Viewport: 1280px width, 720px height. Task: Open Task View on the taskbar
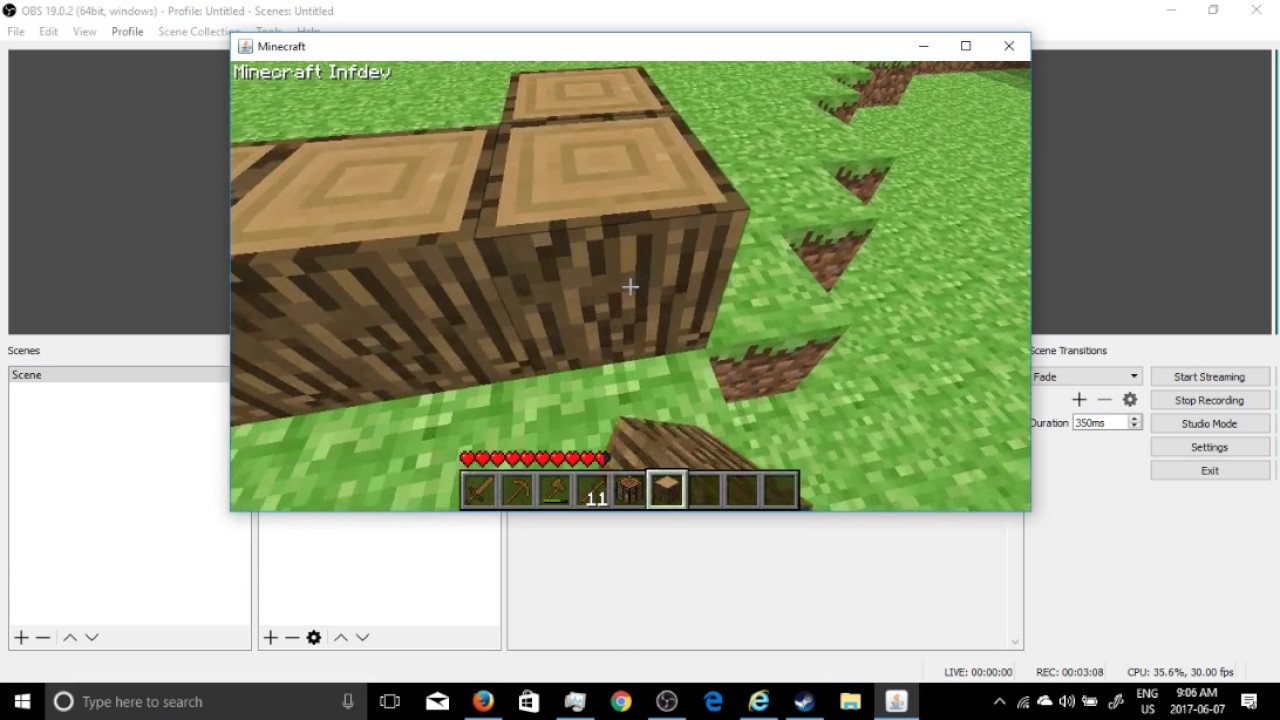[390, 701]
